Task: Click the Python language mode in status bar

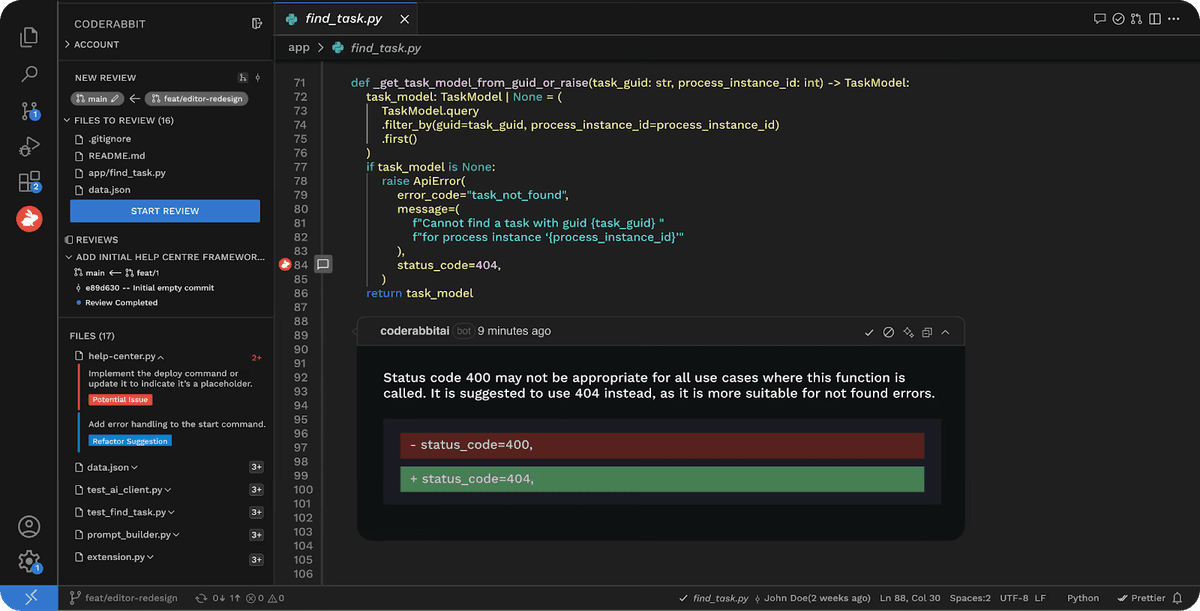Action: [x=1082, y=598]
